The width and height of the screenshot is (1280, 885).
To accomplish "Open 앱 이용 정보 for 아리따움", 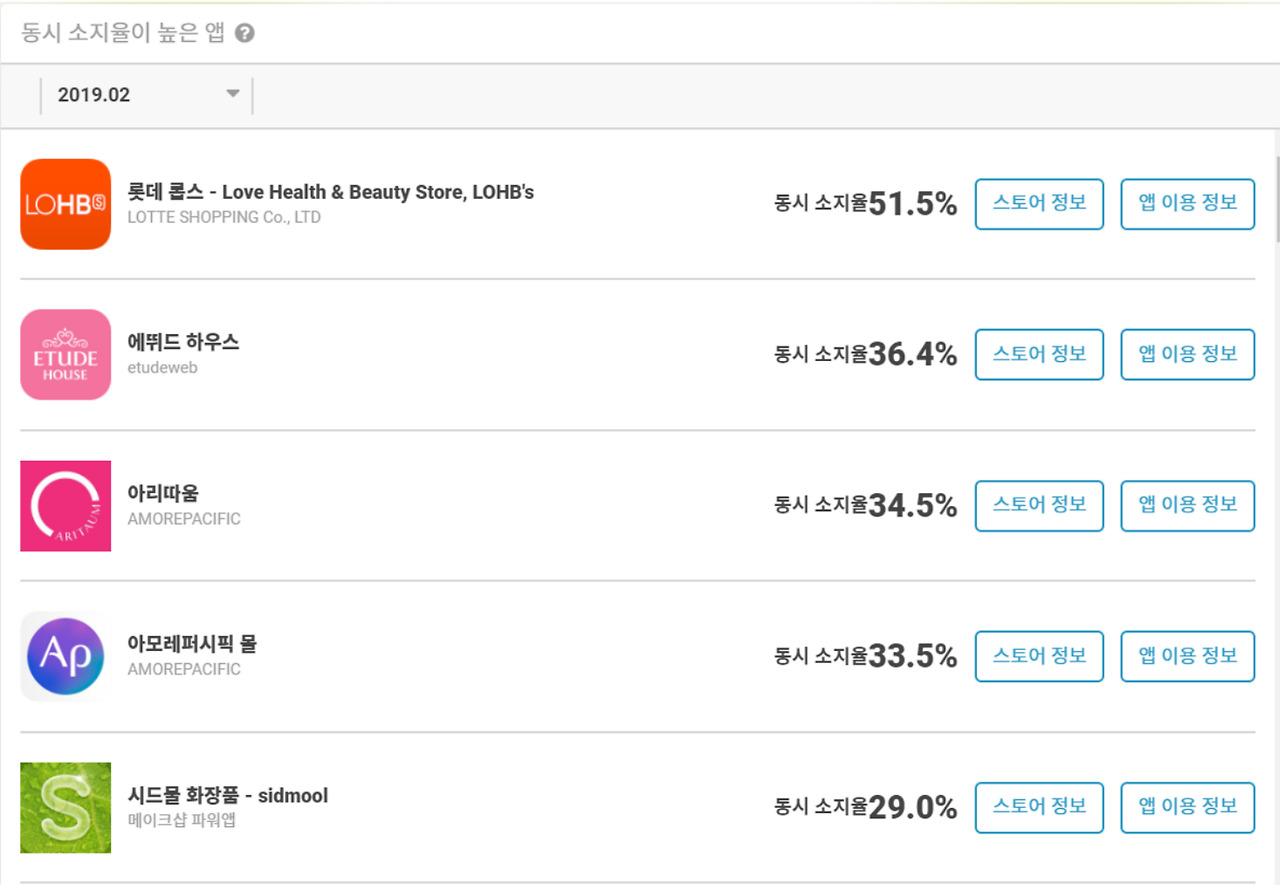I will pyautogui.click(x=1187, y=505).
